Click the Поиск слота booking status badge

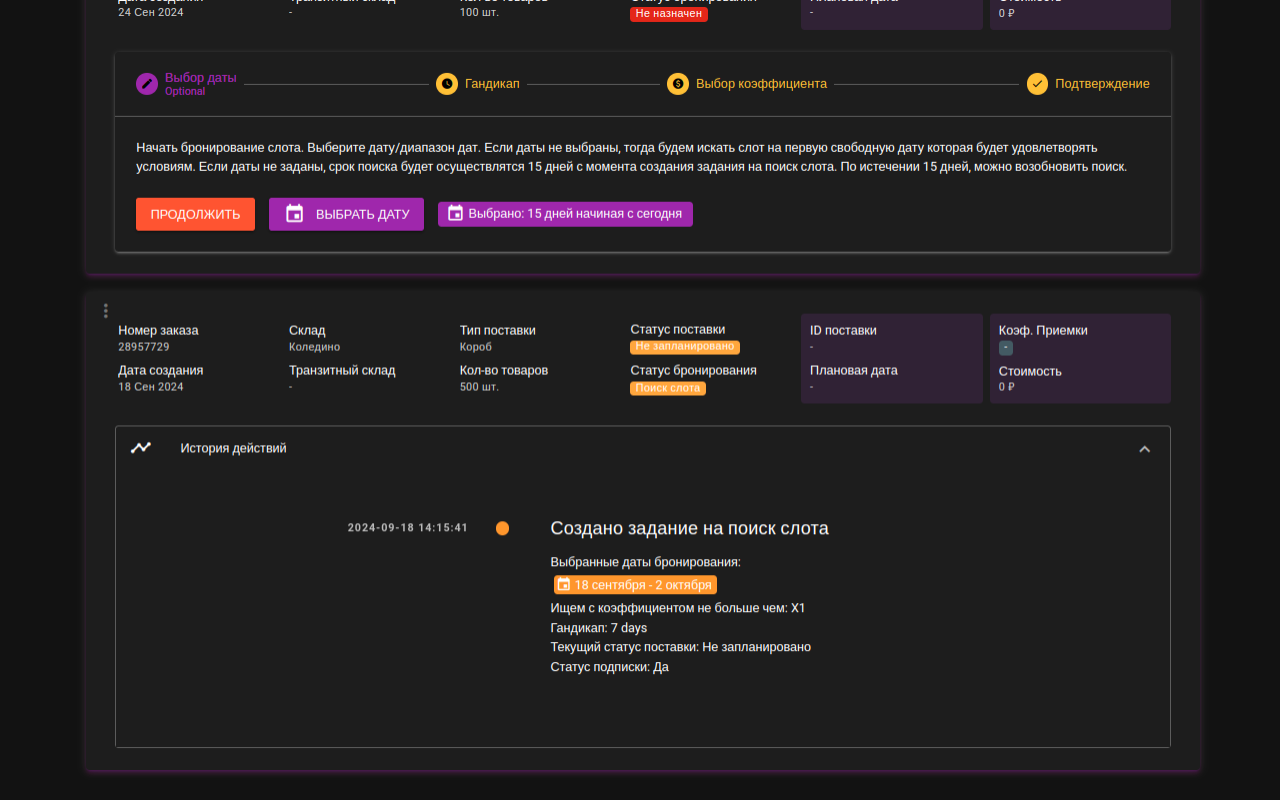667,388
